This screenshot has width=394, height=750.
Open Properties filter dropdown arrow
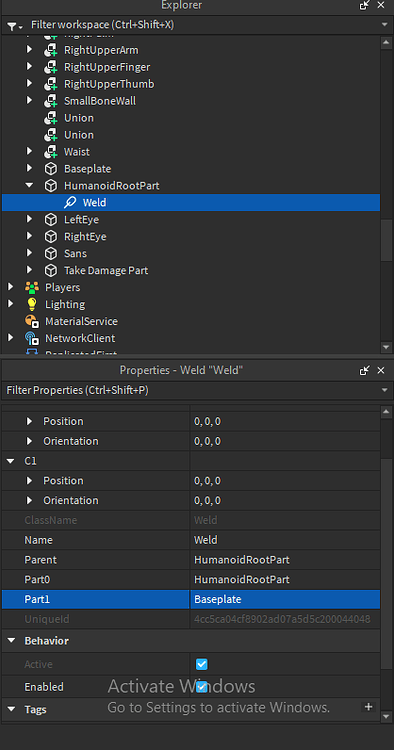pos(384,390)
